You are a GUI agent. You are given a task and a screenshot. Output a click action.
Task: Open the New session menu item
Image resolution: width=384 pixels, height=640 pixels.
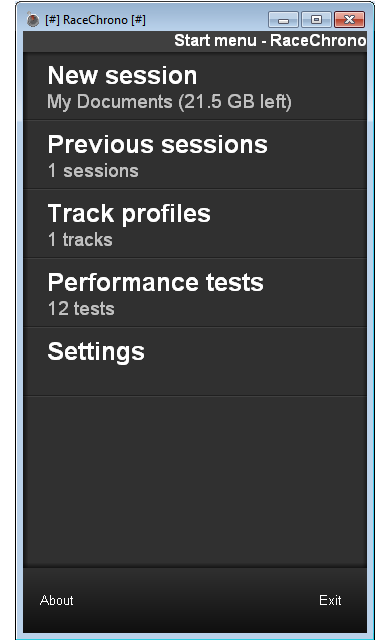tap(195, 86)
